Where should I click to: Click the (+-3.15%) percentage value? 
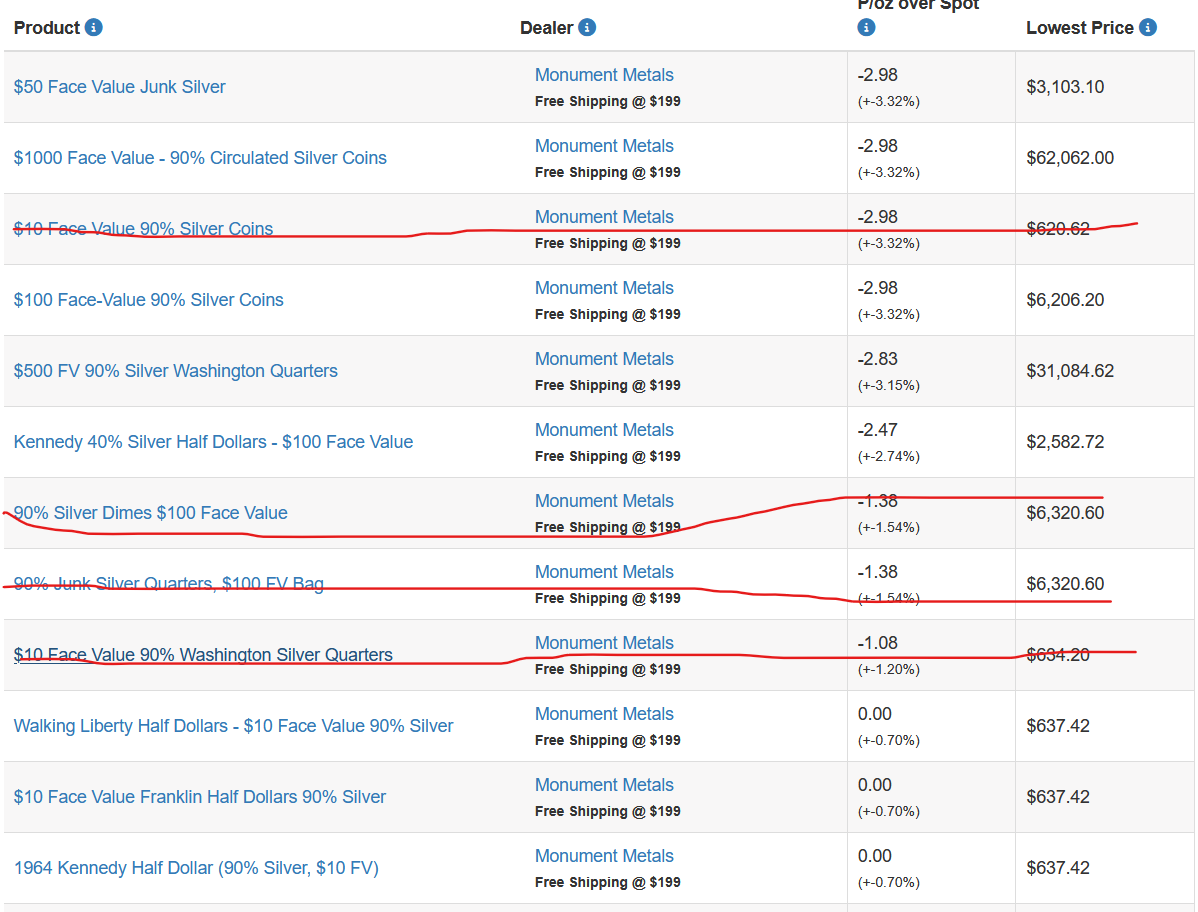tap(888, 386)
